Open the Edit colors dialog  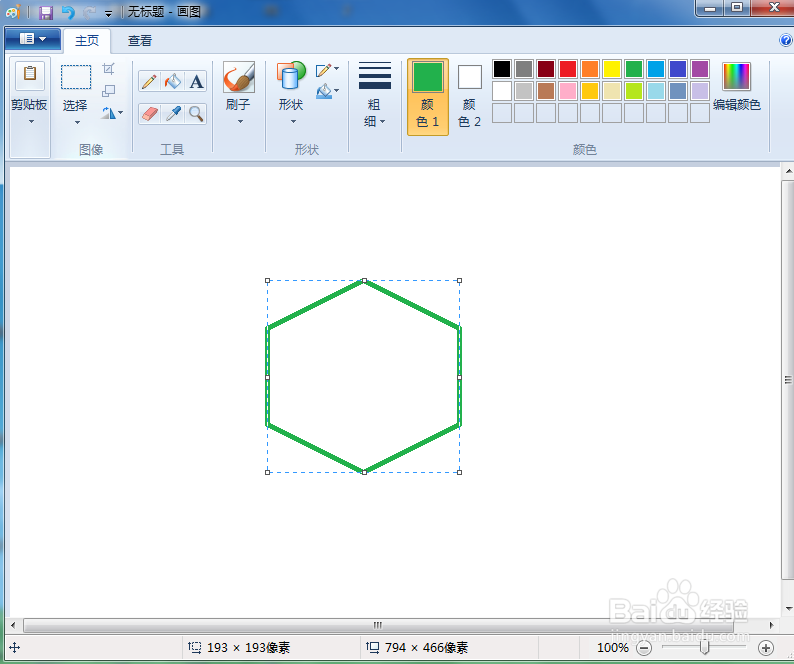coord(736,86)
